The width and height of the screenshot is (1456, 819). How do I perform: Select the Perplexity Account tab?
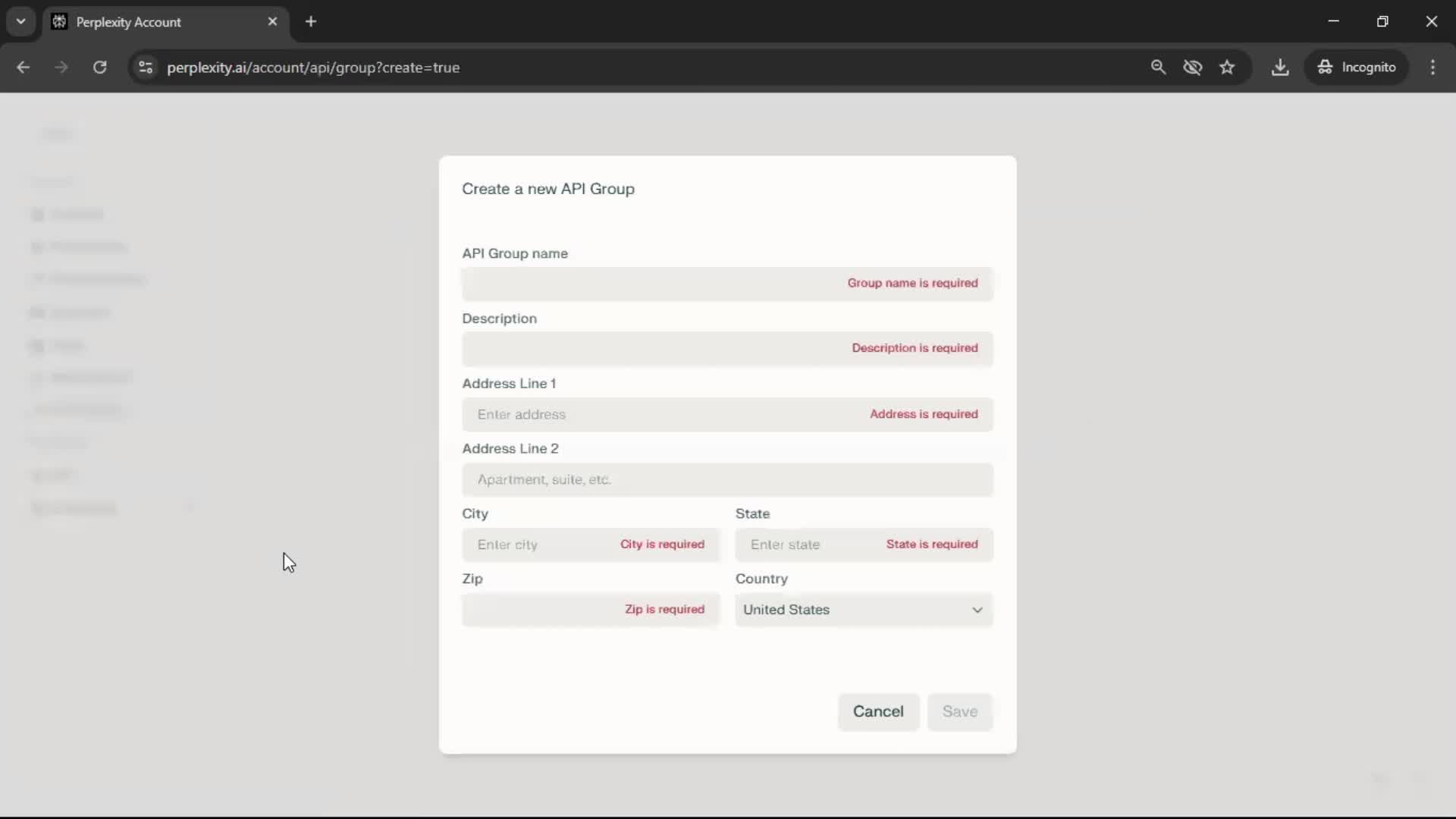click(152, 22)
